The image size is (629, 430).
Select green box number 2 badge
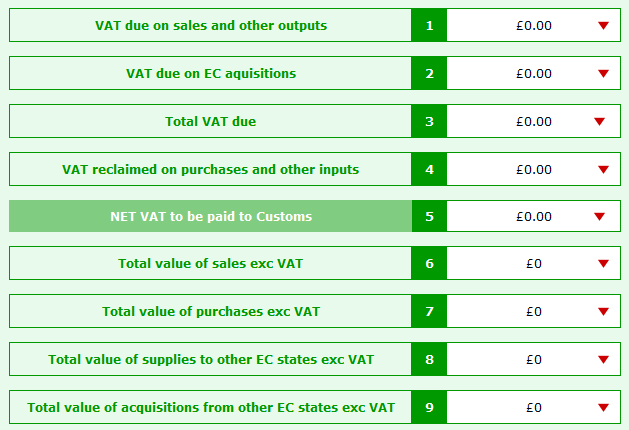coord(429,73)
